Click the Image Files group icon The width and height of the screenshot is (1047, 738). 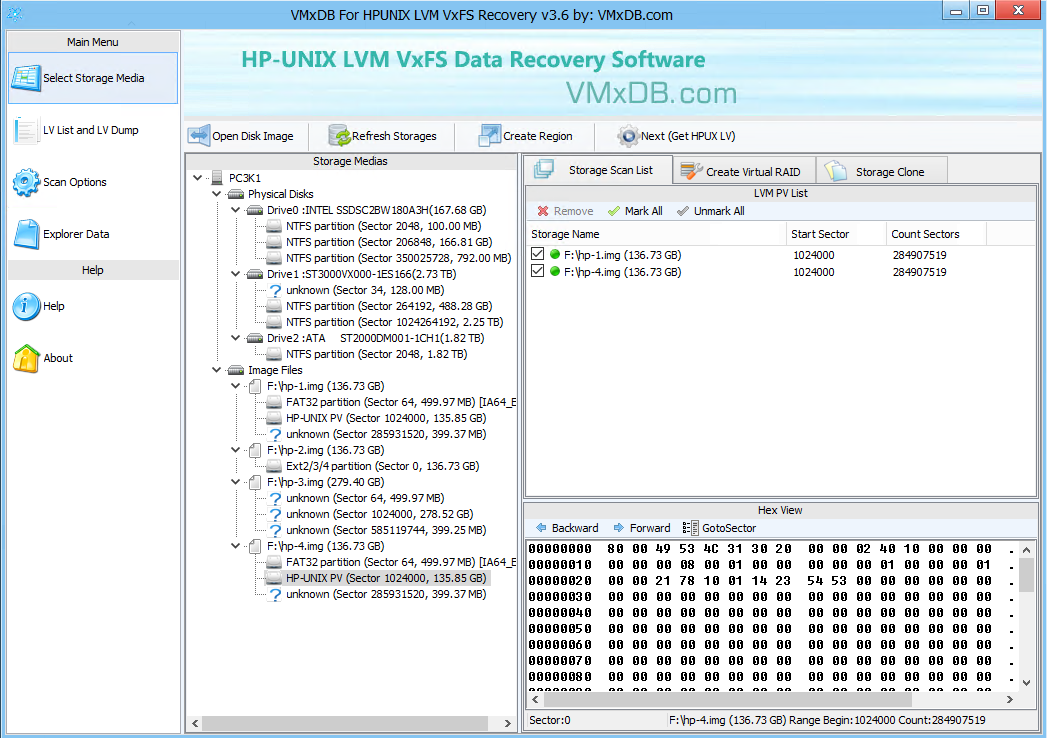click(236, 370)
